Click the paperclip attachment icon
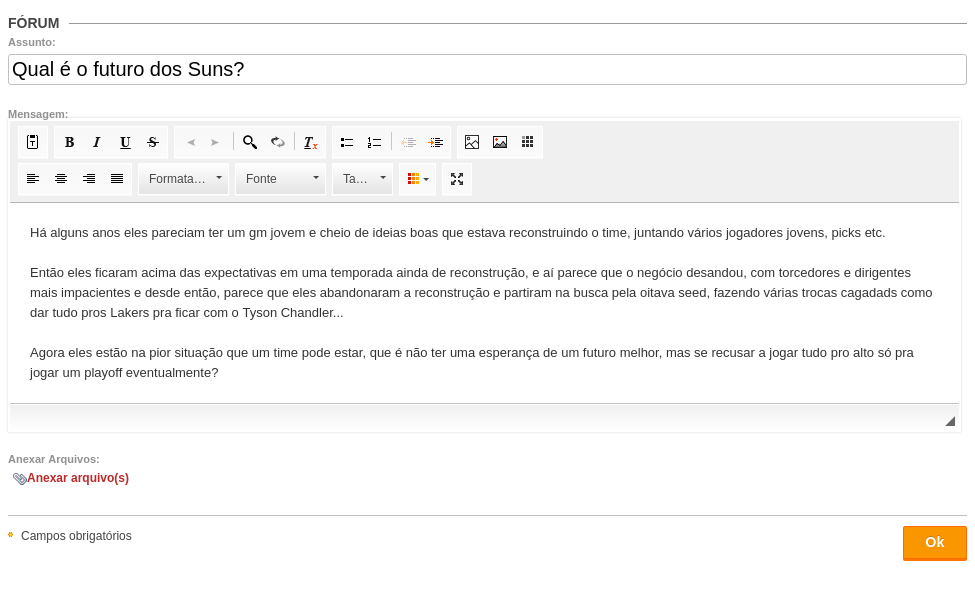The height and width of the screenshot is (592, 975). click(x=19, y=479)
